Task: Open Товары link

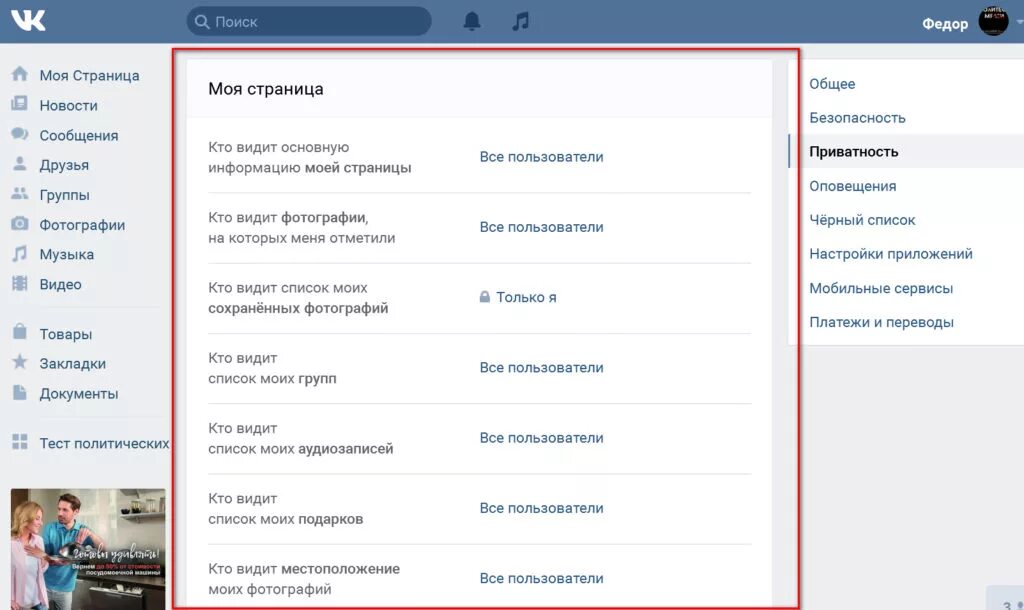Action: pos(65,334)
